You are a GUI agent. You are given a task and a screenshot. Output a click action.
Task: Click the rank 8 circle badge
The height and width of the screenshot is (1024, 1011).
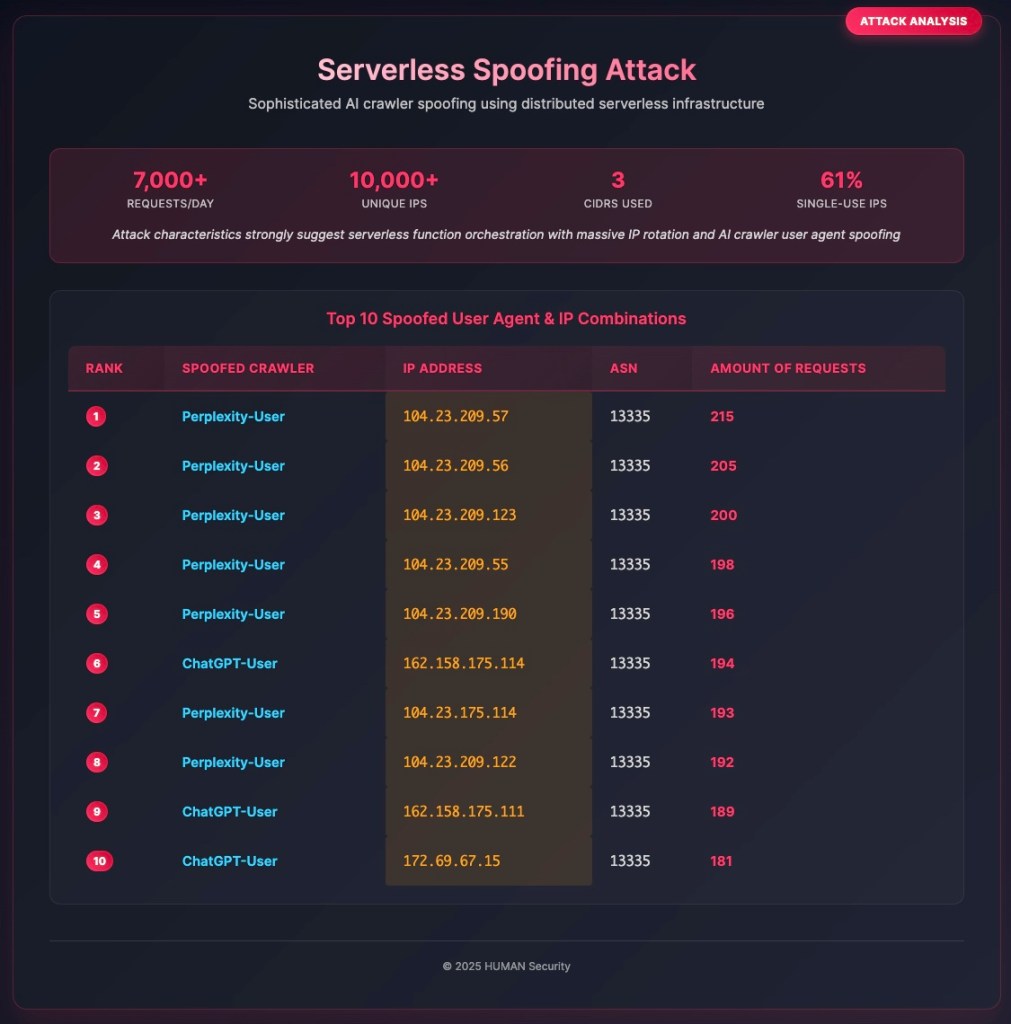(x=96, y=762)
